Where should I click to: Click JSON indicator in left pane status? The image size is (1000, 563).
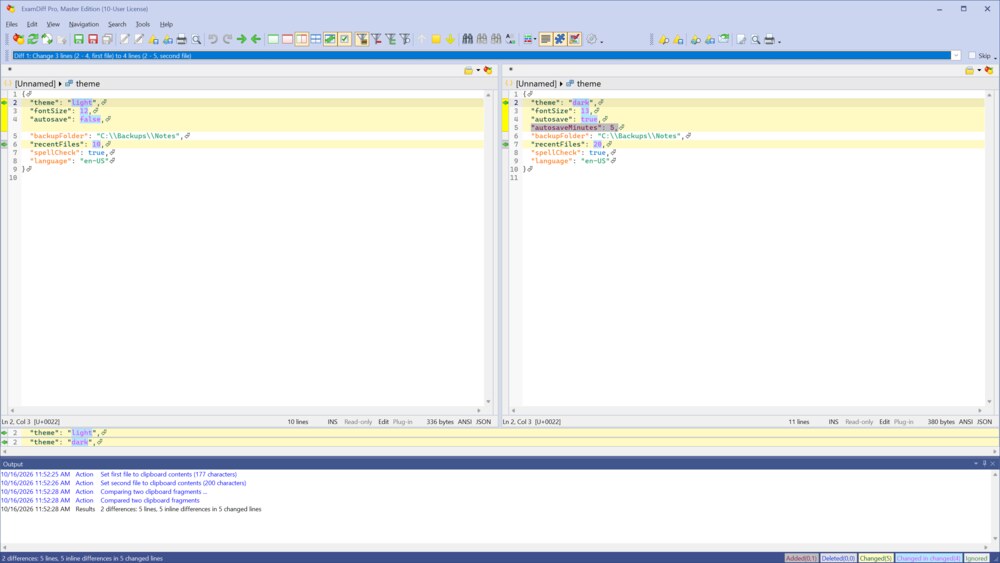(x=483, y=421)
